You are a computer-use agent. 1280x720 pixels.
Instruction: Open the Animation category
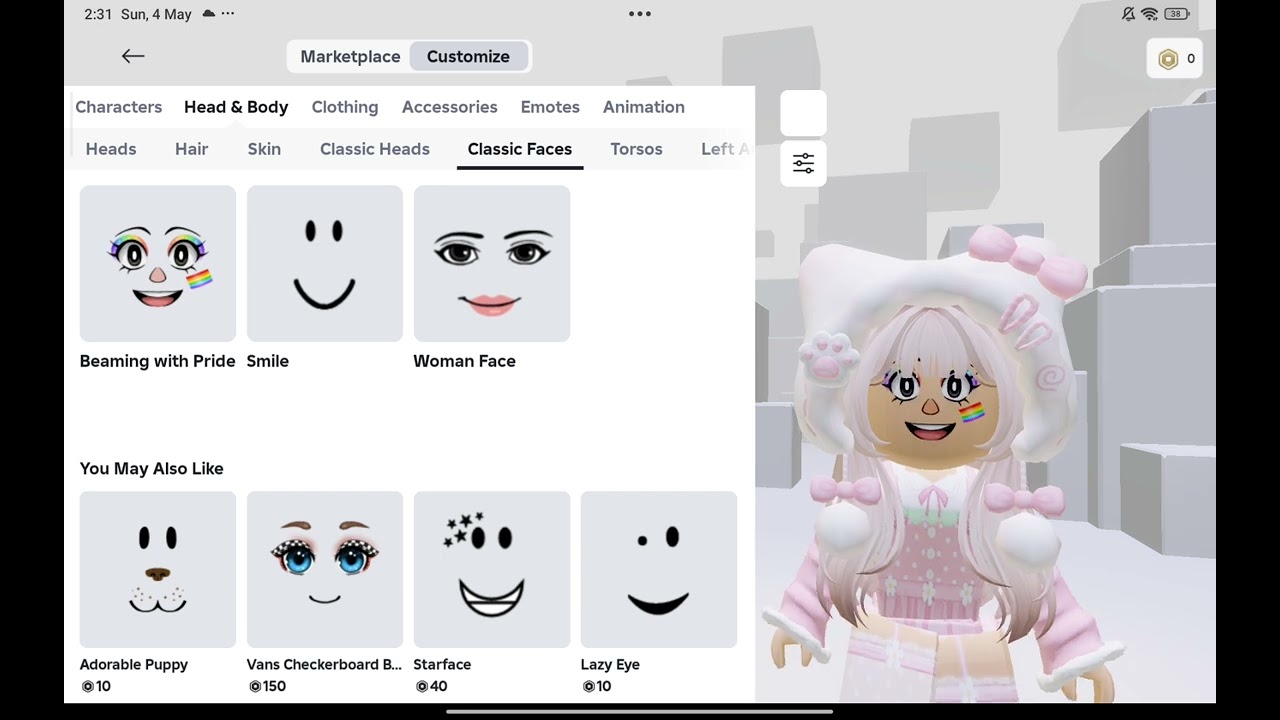point(644,107)
